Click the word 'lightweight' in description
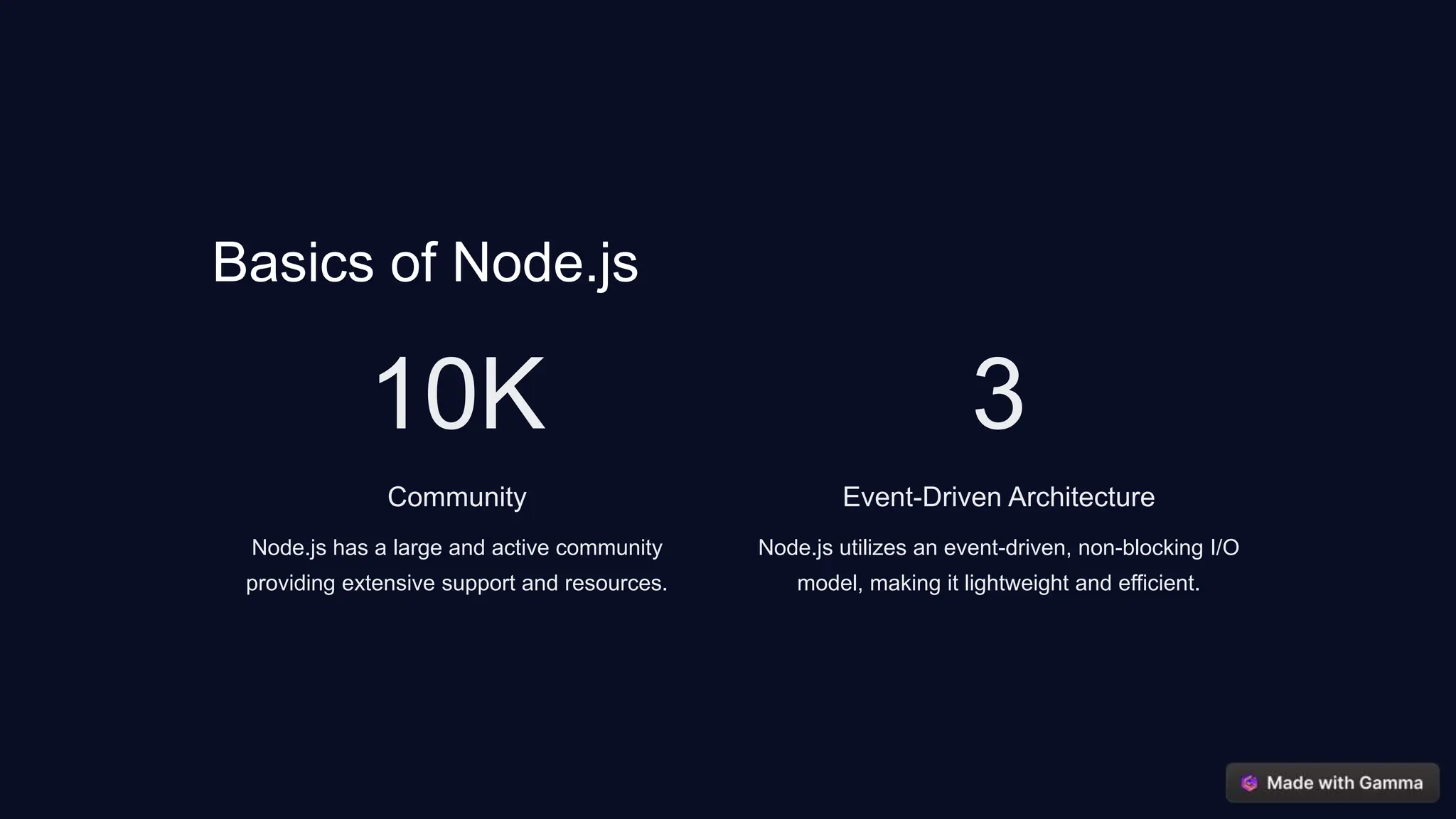 (1016, 583)
